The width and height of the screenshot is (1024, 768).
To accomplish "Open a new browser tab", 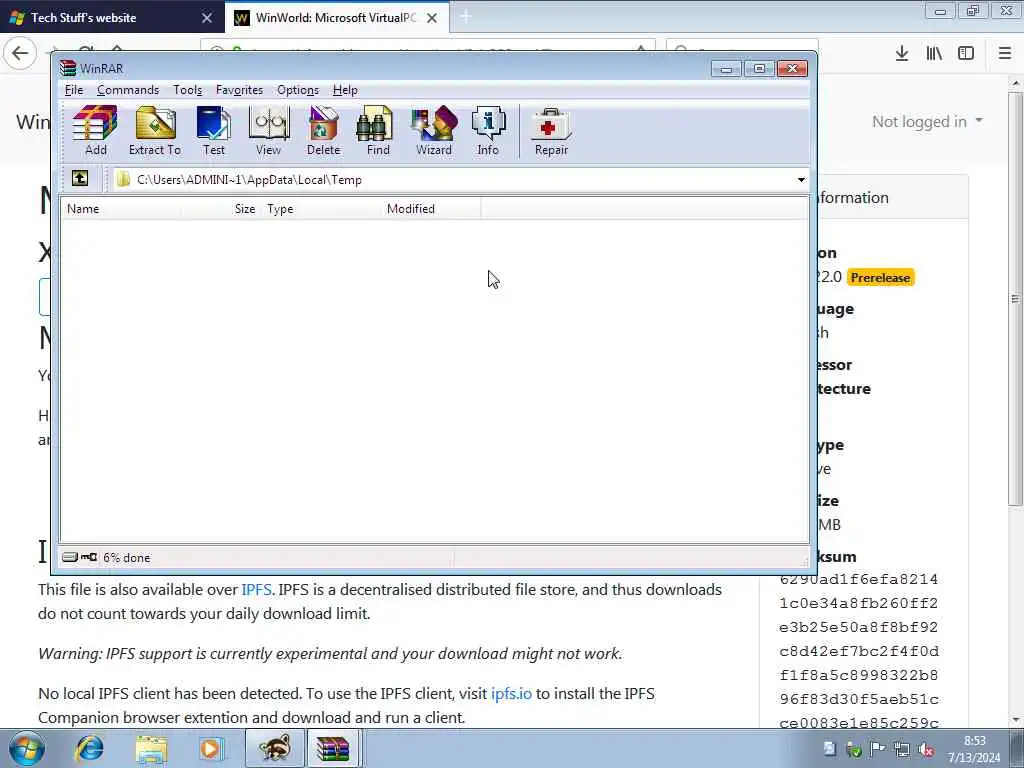I will pos(466,18).
